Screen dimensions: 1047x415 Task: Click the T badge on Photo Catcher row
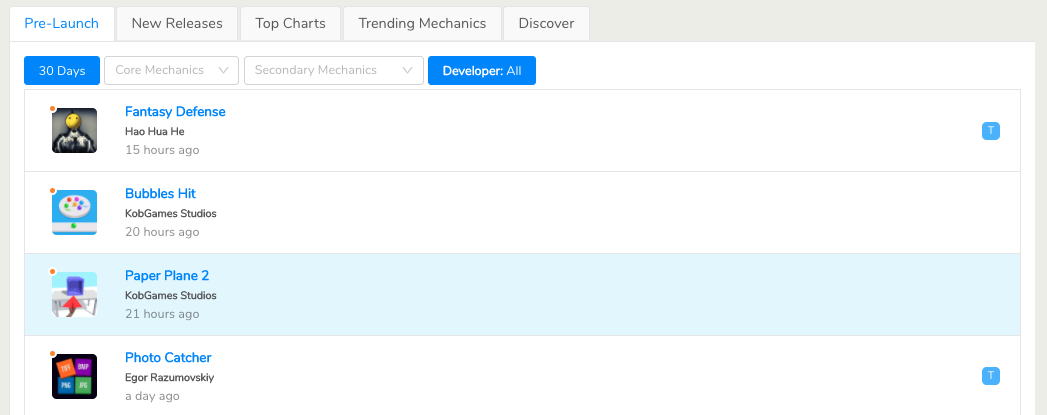(x=990, y=376)
